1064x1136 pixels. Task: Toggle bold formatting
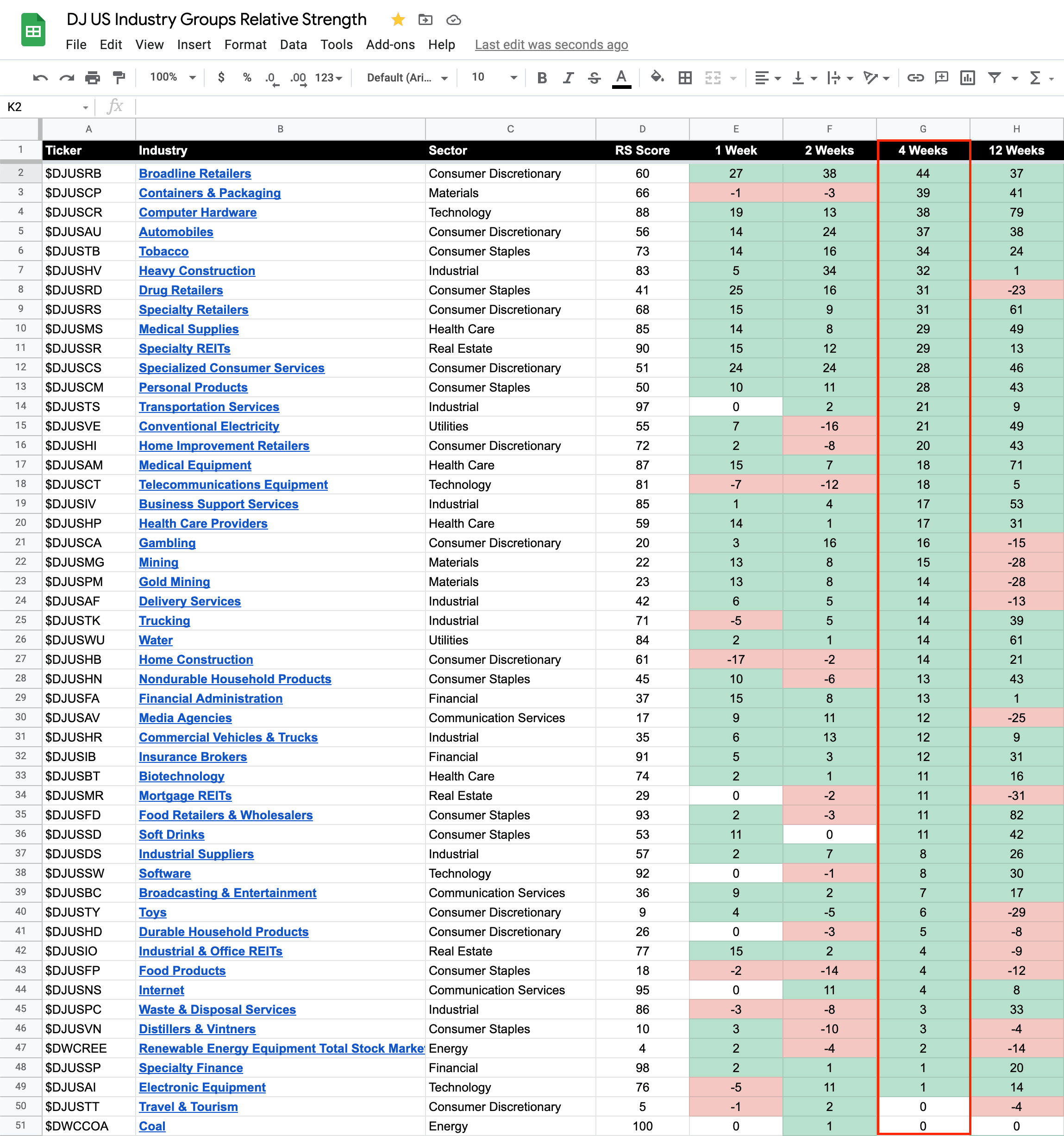coord(542,78)
